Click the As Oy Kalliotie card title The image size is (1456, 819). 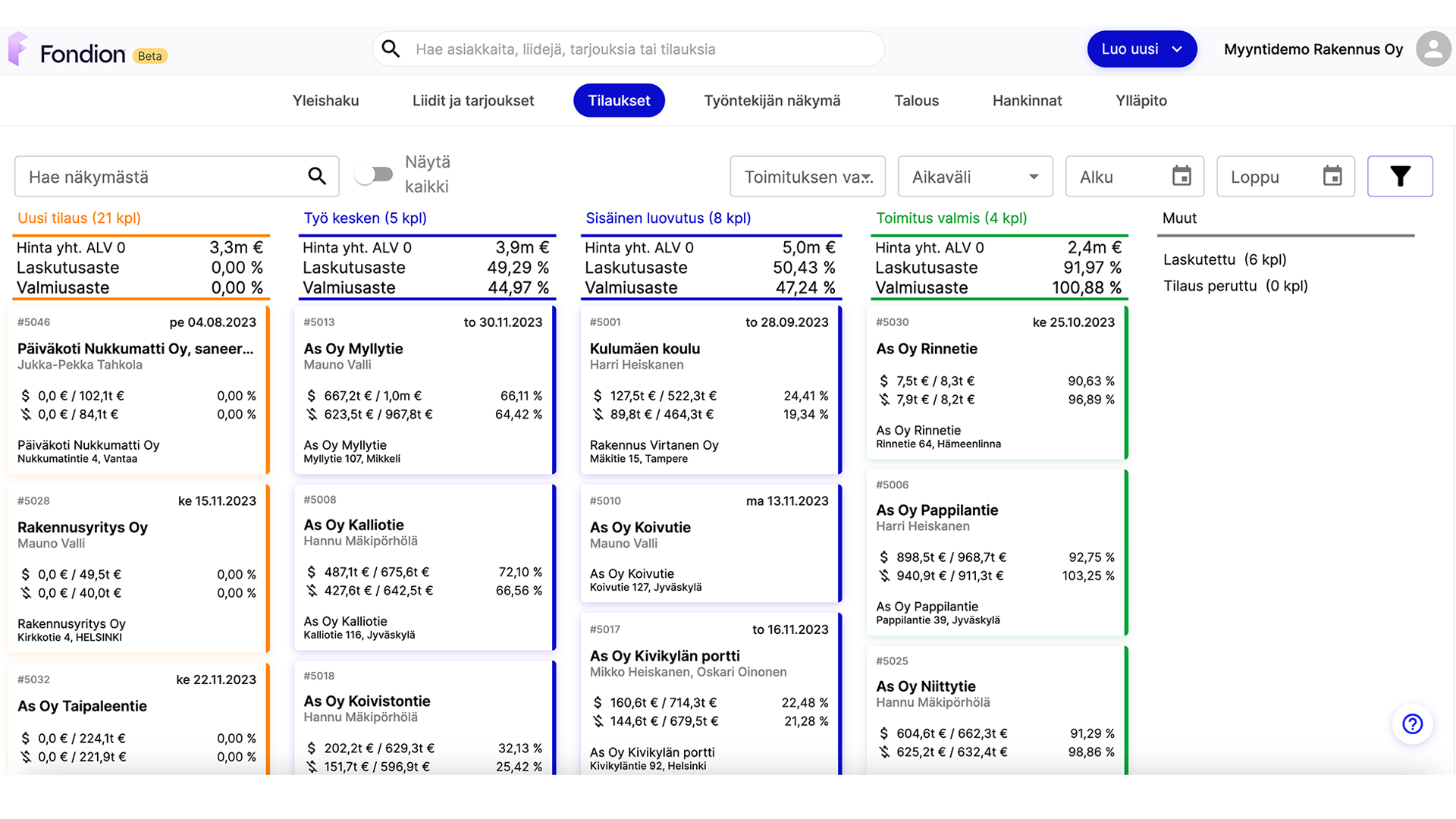point(353,525)
